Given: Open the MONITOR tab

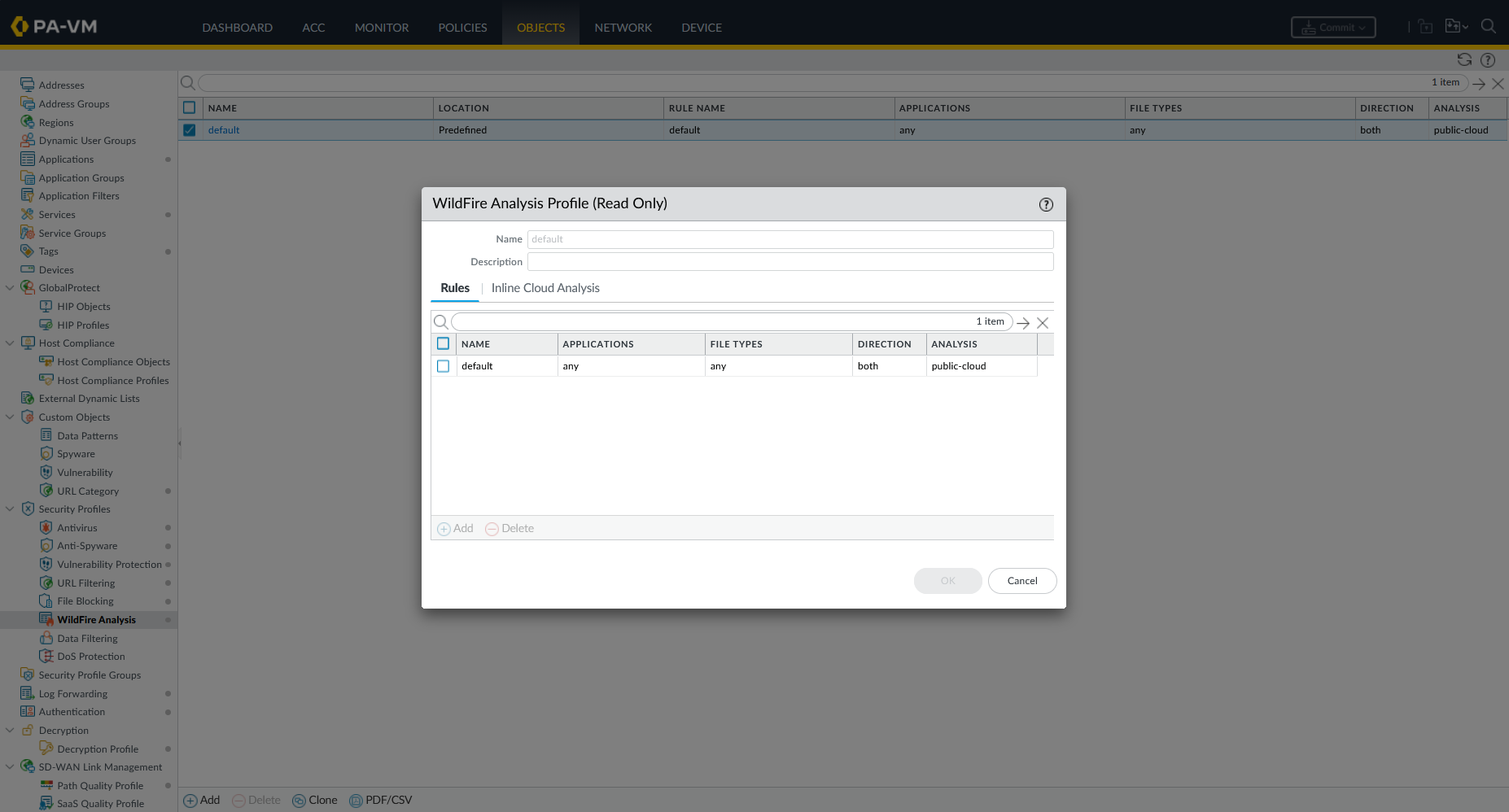Looking at the screenshot, I should coord(382,28).
